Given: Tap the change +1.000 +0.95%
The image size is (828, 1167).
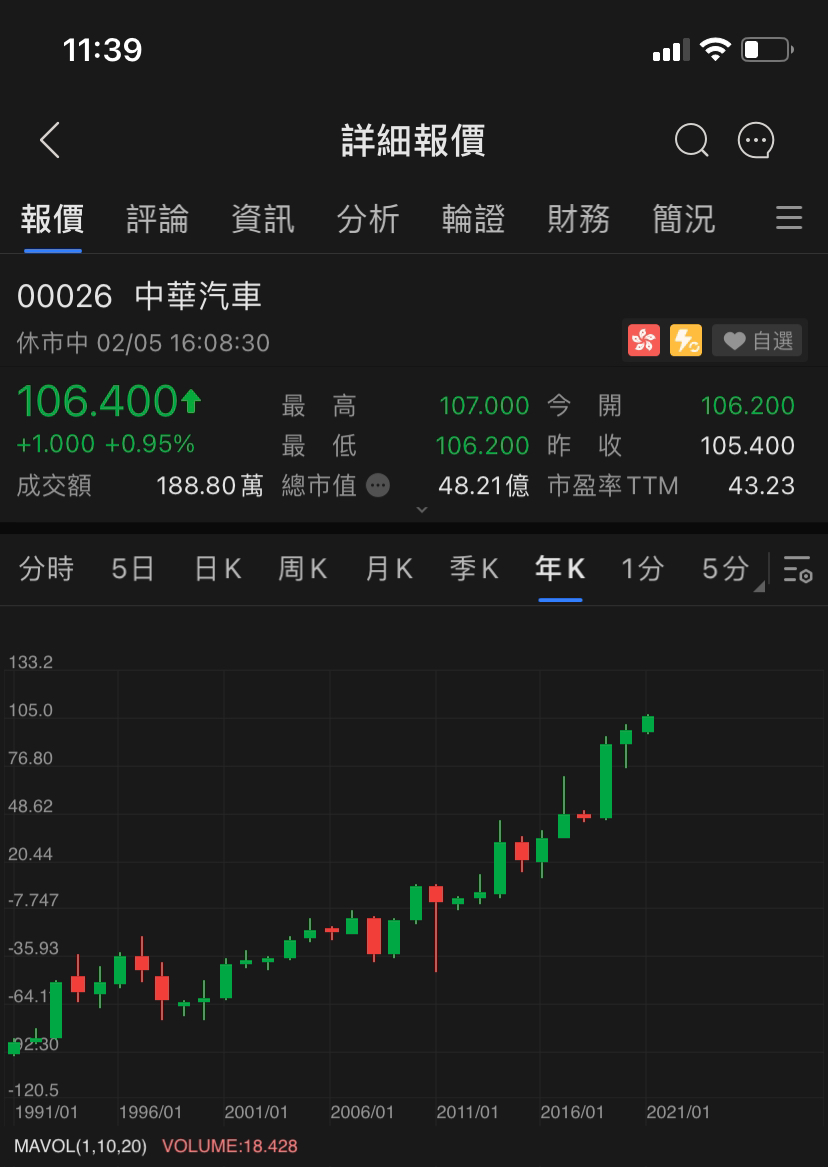Looking at the screenshot, I should 106,444.
